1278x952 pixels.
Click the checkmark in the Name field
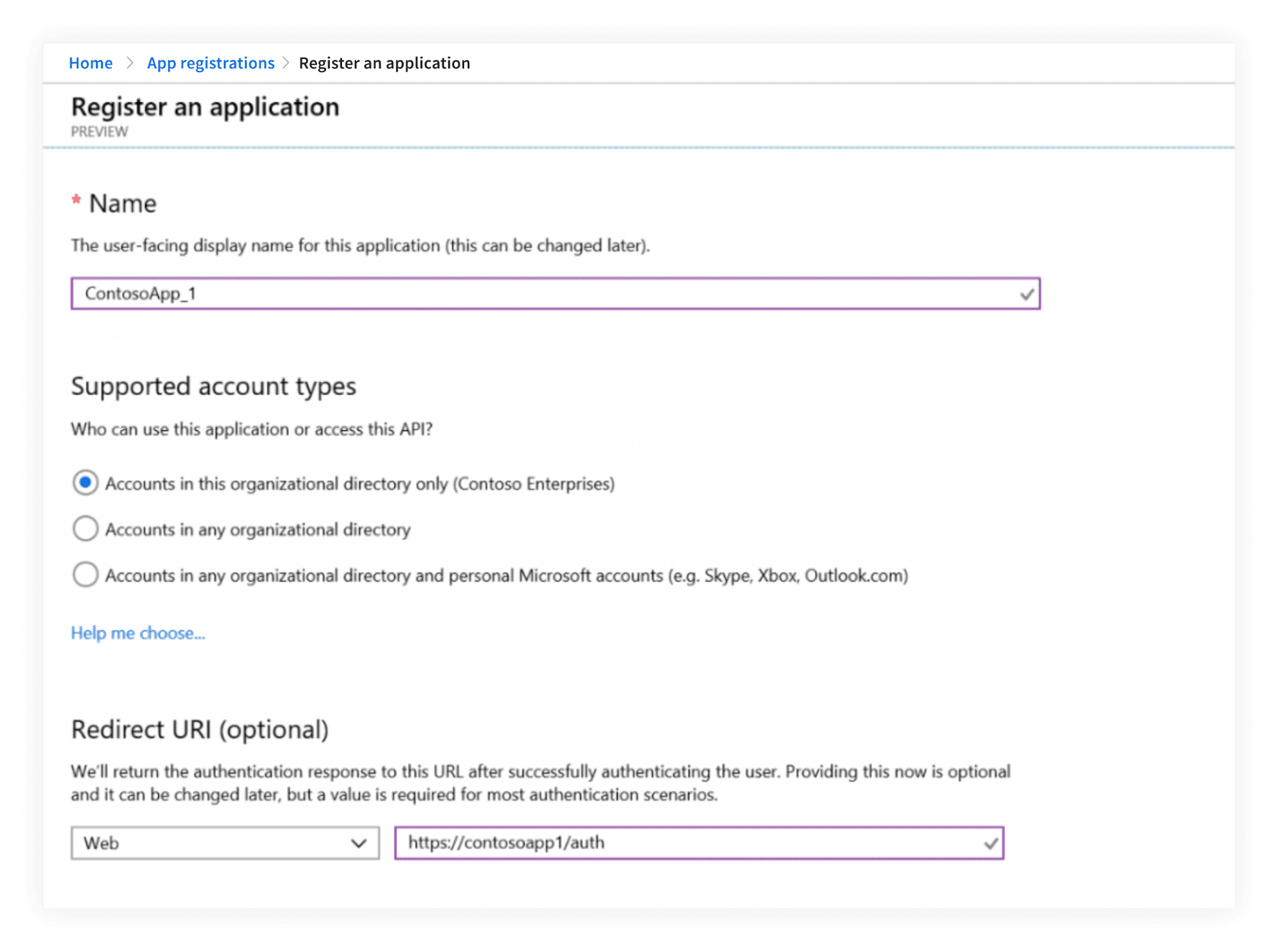tap(1026, 294)
